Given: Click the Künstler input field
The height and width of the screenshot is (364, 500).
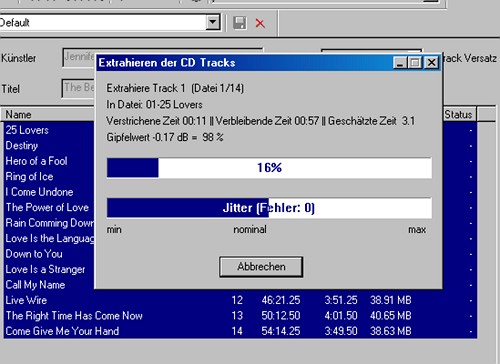Looking at the screenshot, I should click(79, 58).
